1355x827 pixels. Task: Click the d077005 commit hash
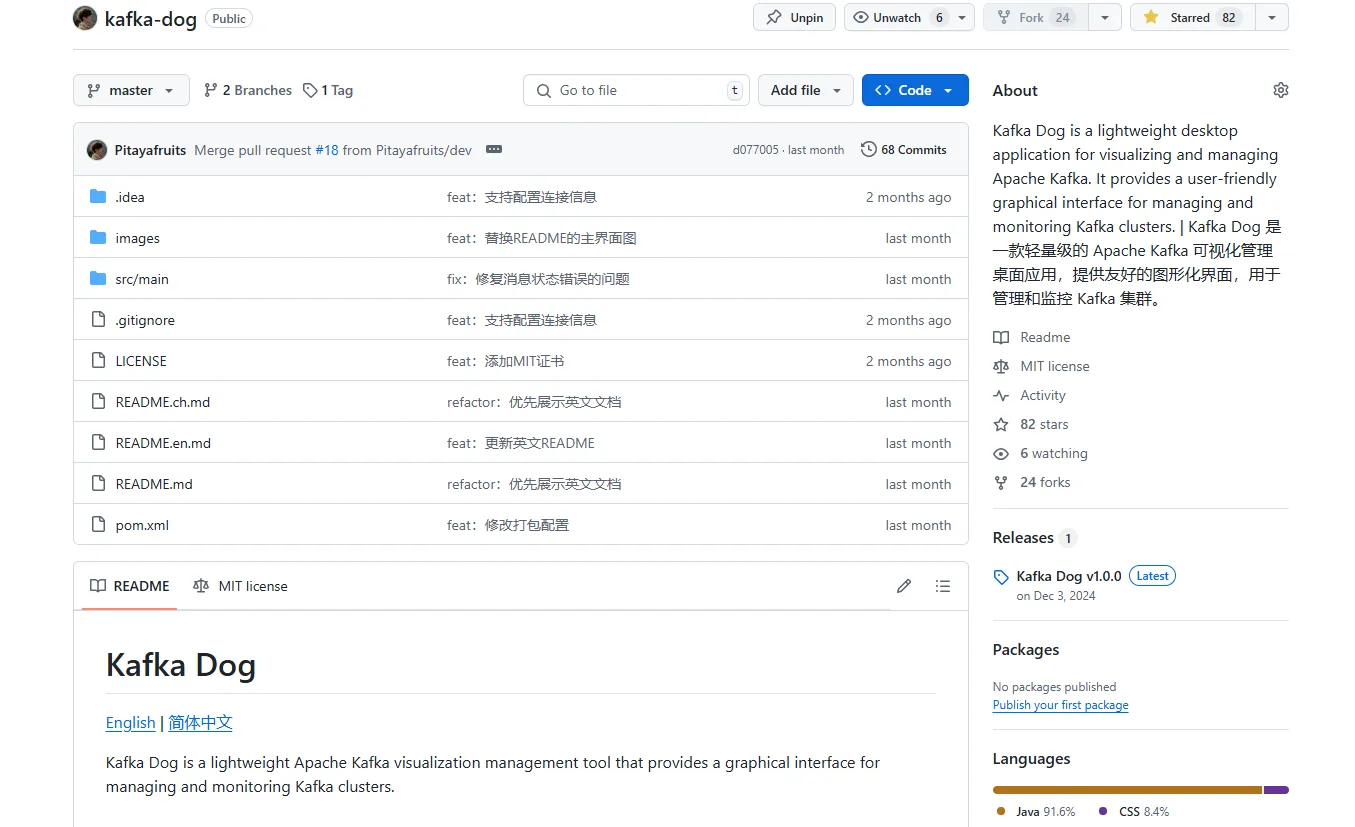point(755,150)
